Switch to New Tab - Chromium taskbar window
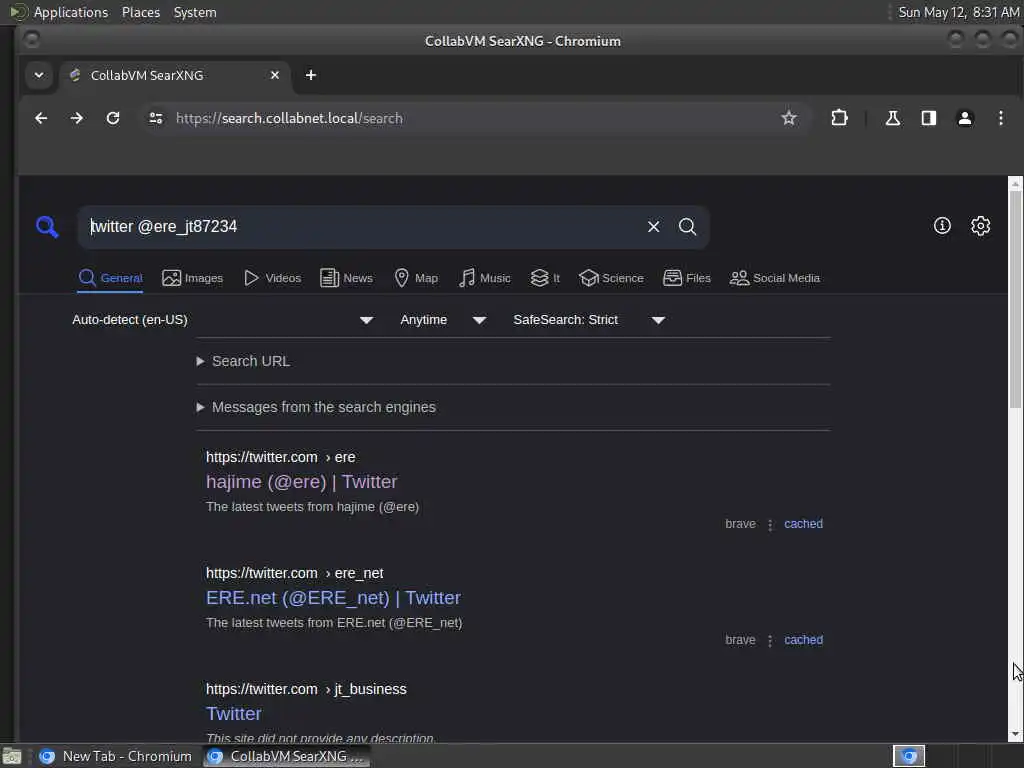 point(116,756)
